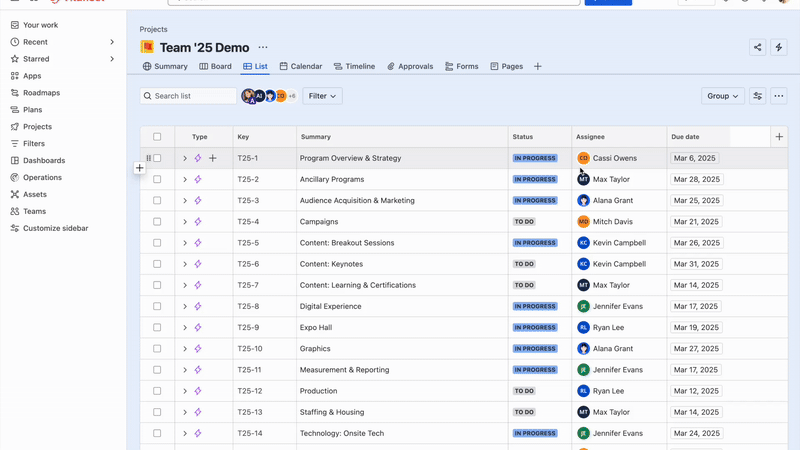This screenshot has height=450, width=800.
Task: Check the box for row T25-4
Action: click(157, 222)
